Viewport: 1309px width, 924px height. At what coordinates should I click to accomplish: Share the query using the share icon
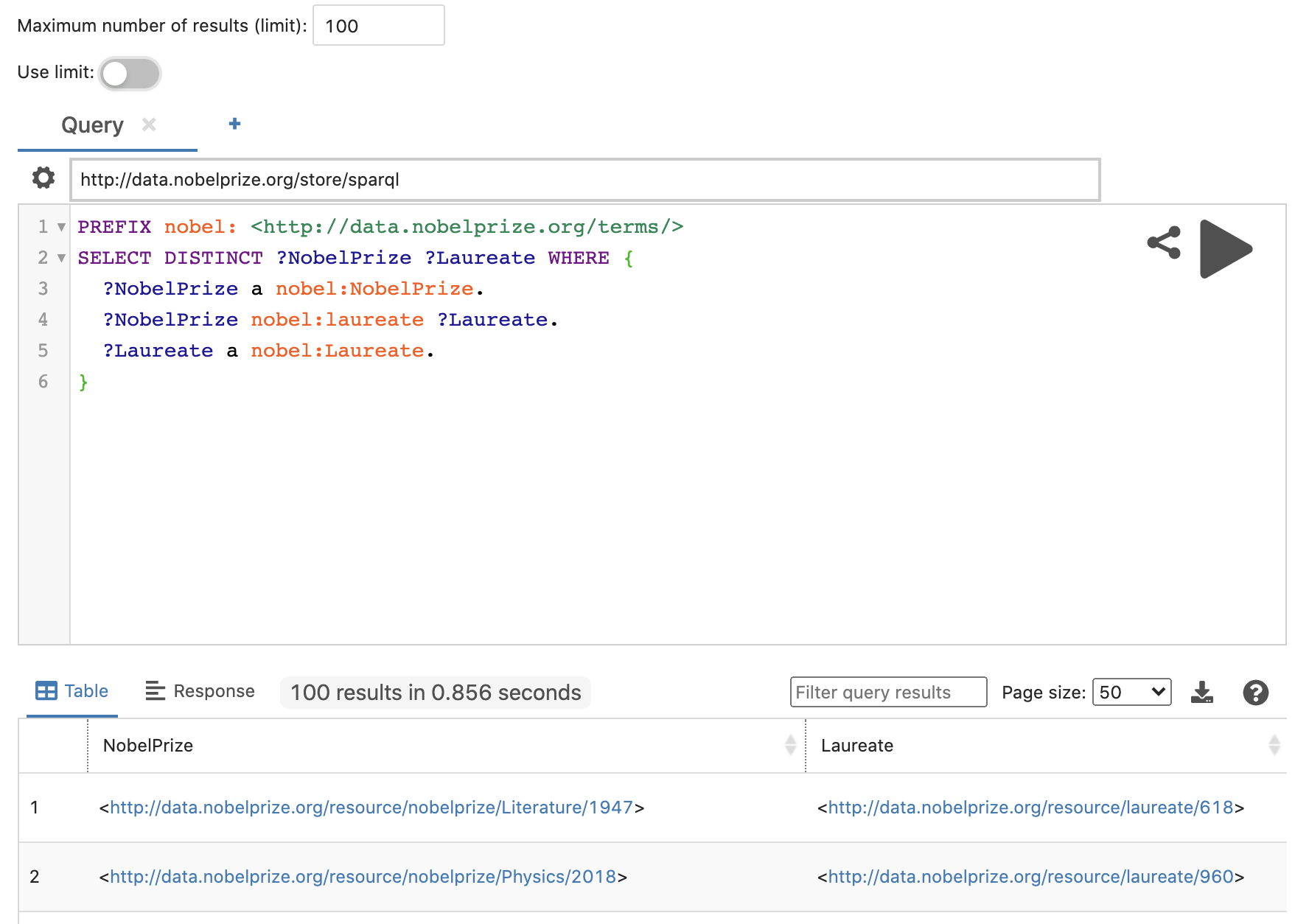1165,242
